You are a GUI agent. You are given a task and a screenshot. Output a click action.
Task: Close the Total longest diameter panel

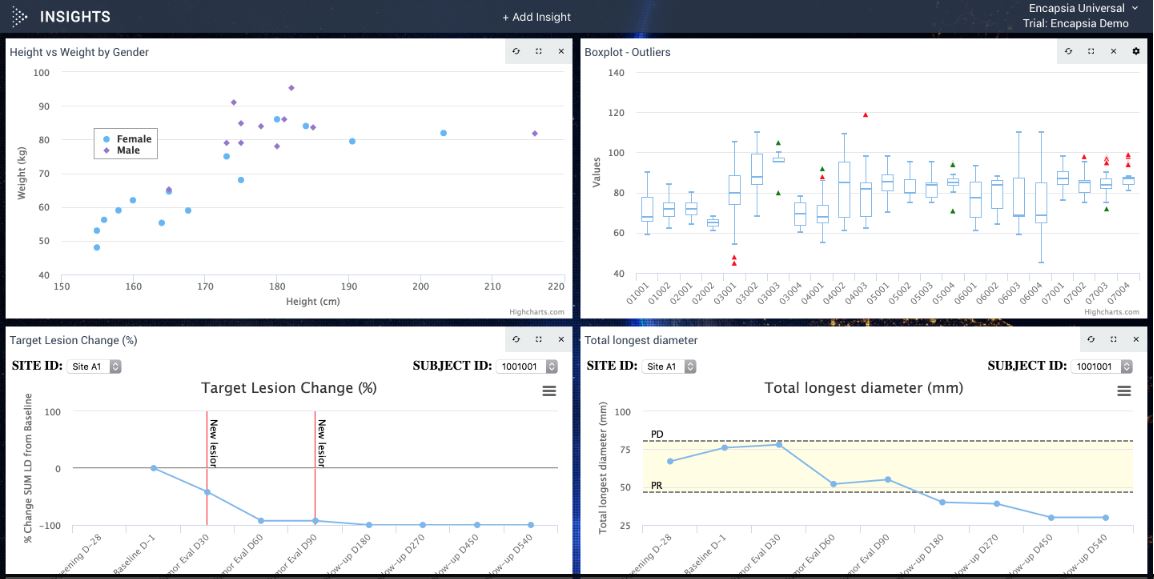(1136, 339)
